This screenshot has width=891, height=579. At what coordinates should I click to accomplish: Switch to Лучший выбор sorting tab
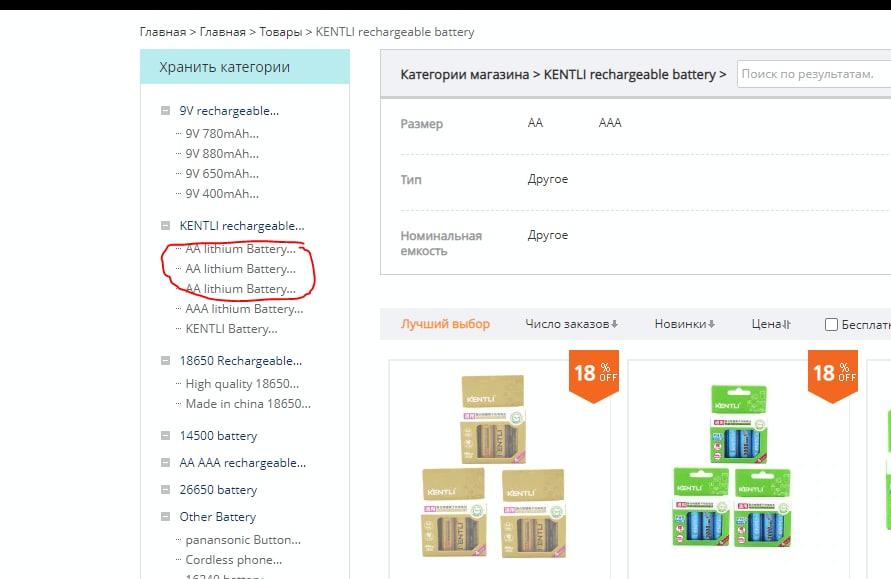point(445,324)
